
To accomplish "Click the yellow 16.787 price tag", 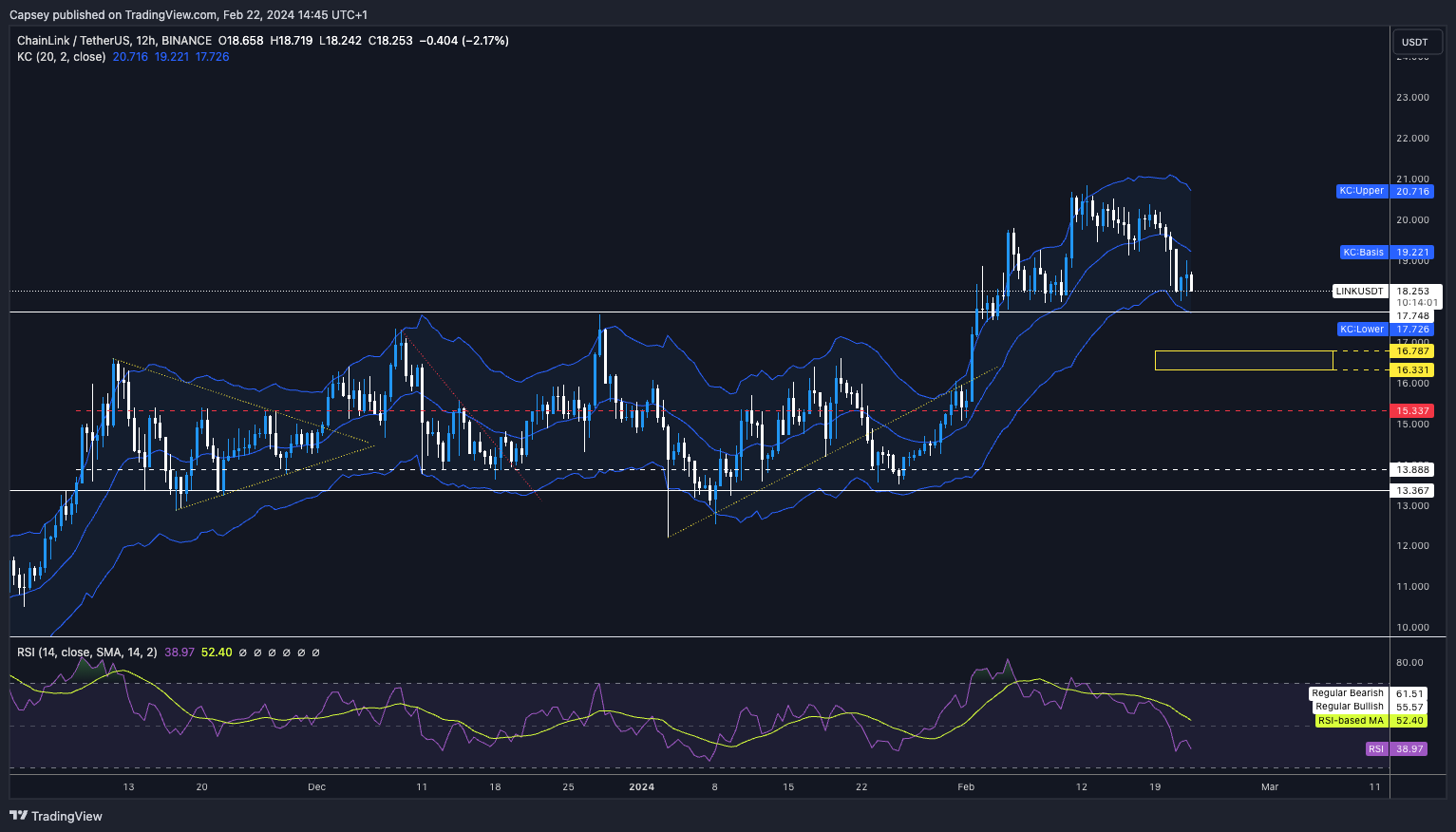I will [1412, 351].
